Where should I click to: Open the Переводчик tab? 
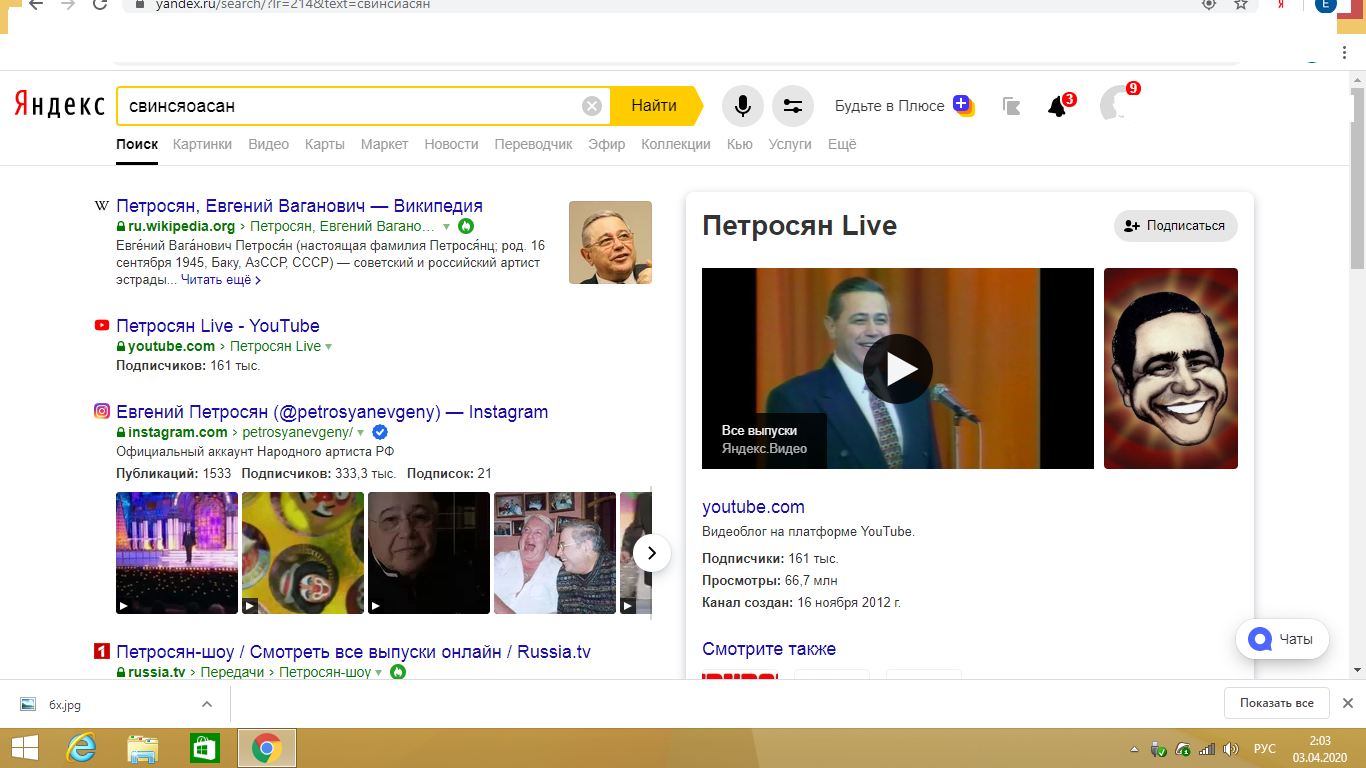pyautogui.click(x=533, y=144)
